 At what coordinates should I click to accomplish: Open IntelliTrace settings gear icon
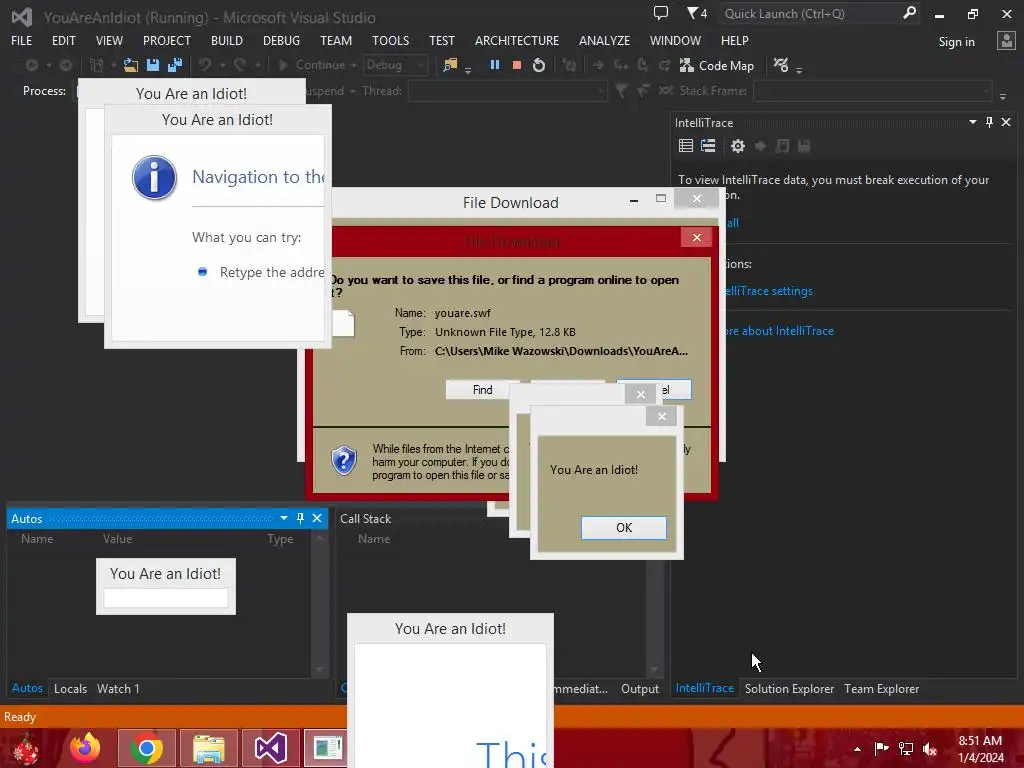738,146
